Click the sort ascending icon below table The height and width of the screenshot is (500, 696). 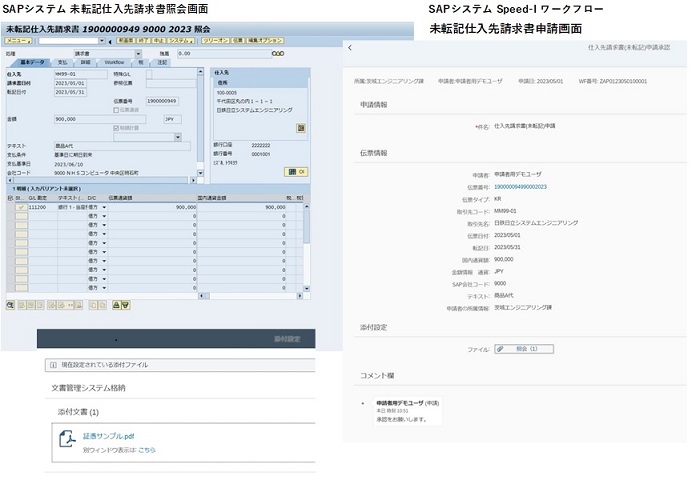pos(116,305)
